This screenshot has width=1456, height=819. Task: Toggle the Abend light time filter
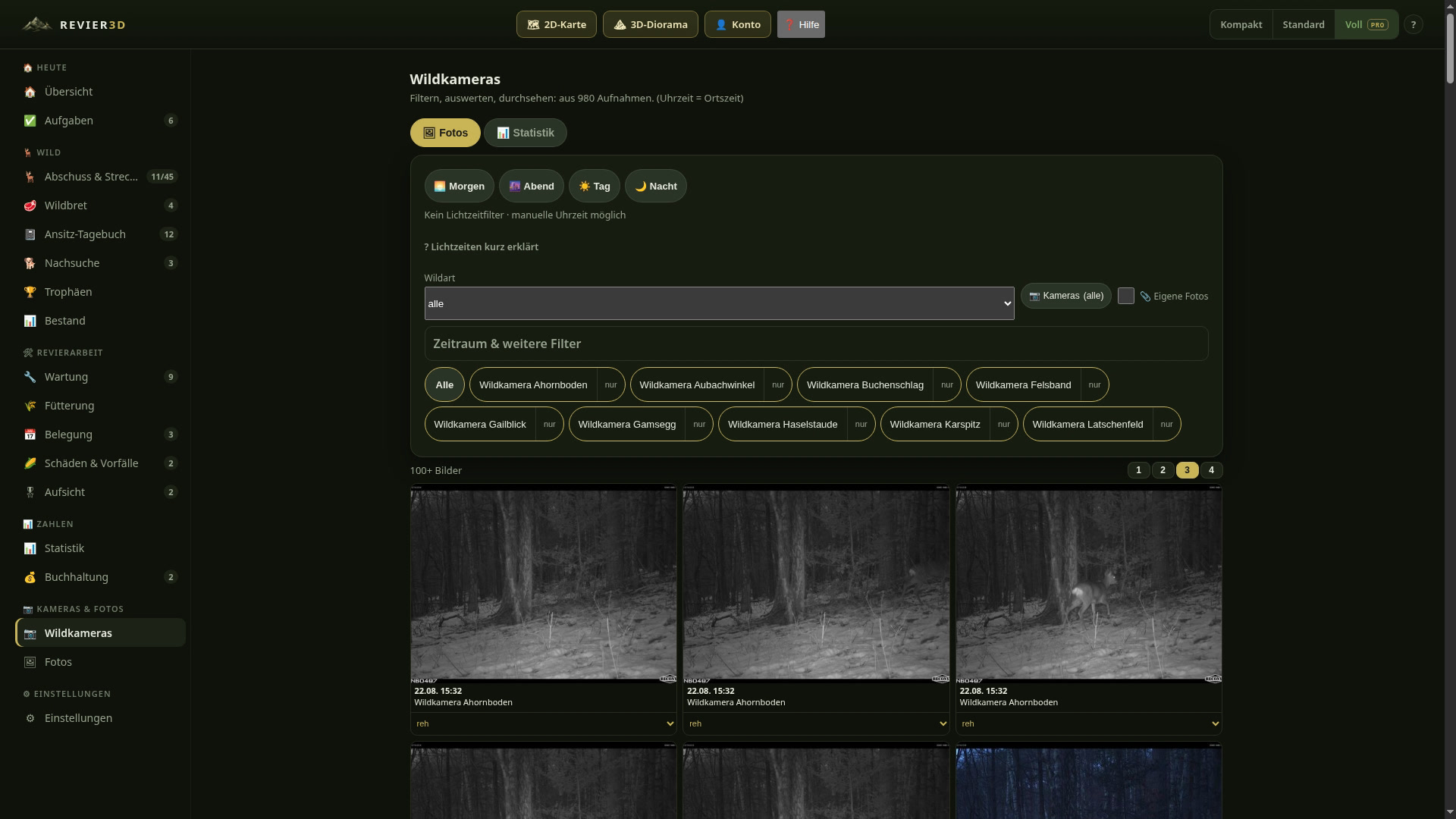531,186
